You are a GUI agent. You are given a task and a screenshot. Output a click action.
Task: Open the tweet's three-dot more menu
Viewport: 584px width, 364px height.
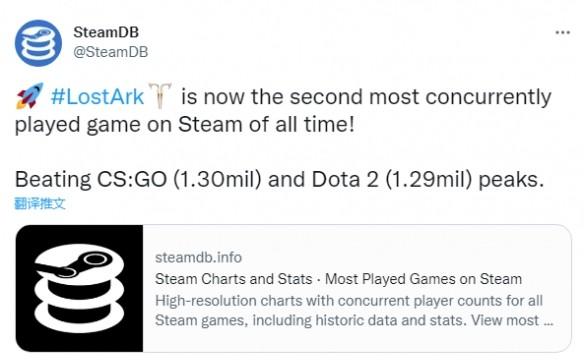pos(562,33)
